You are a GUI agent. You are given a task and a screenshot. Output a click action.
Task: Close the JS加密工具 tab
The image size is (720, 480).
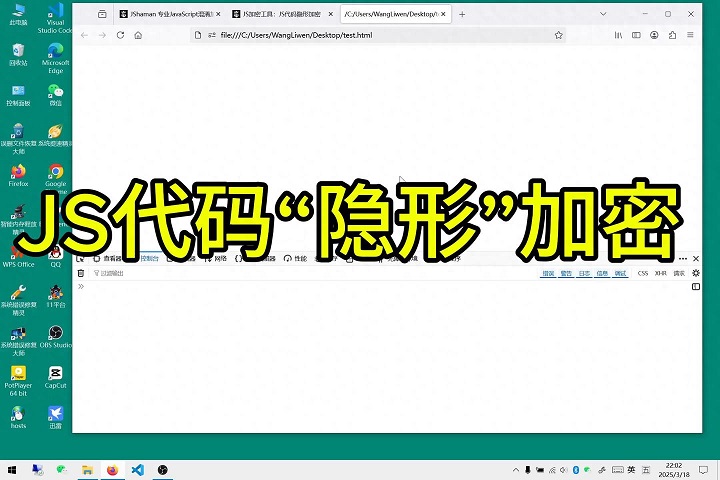point(331,14)
